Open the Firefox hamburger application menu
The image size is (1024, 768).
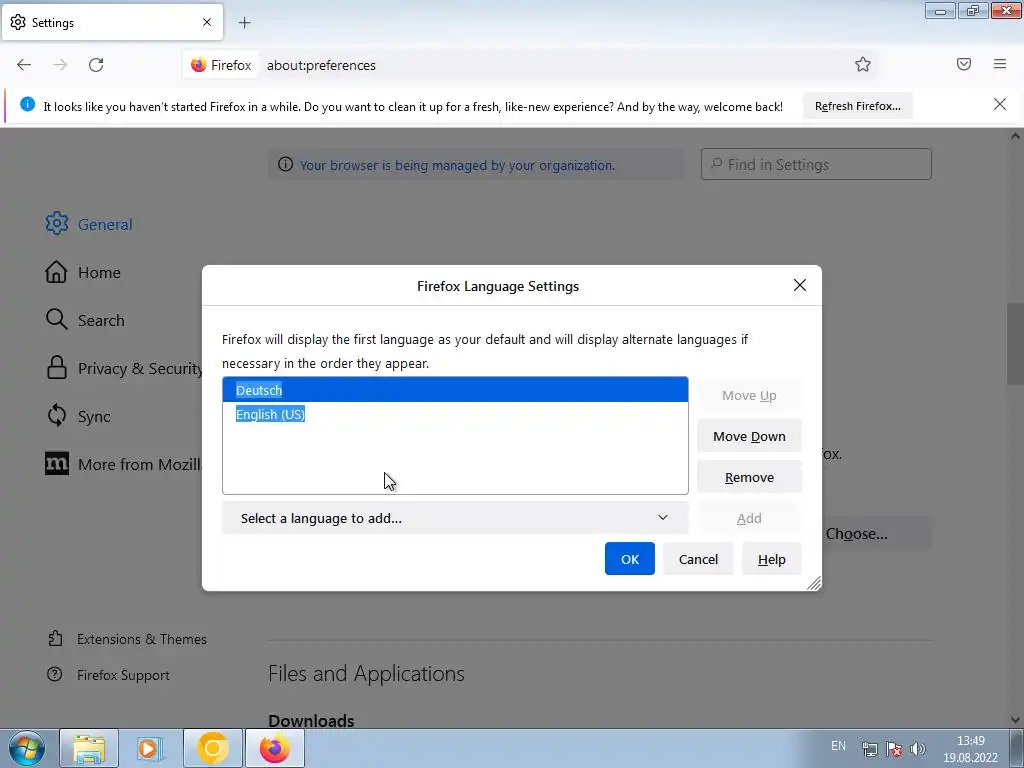[x=1000, y=64]
